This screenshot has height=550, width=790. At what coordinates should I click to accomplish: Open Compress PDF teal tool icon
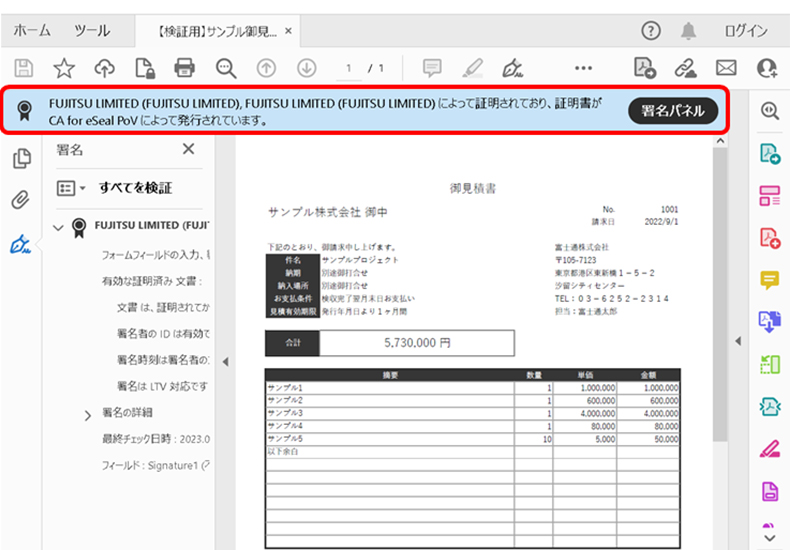pos(770,406)
